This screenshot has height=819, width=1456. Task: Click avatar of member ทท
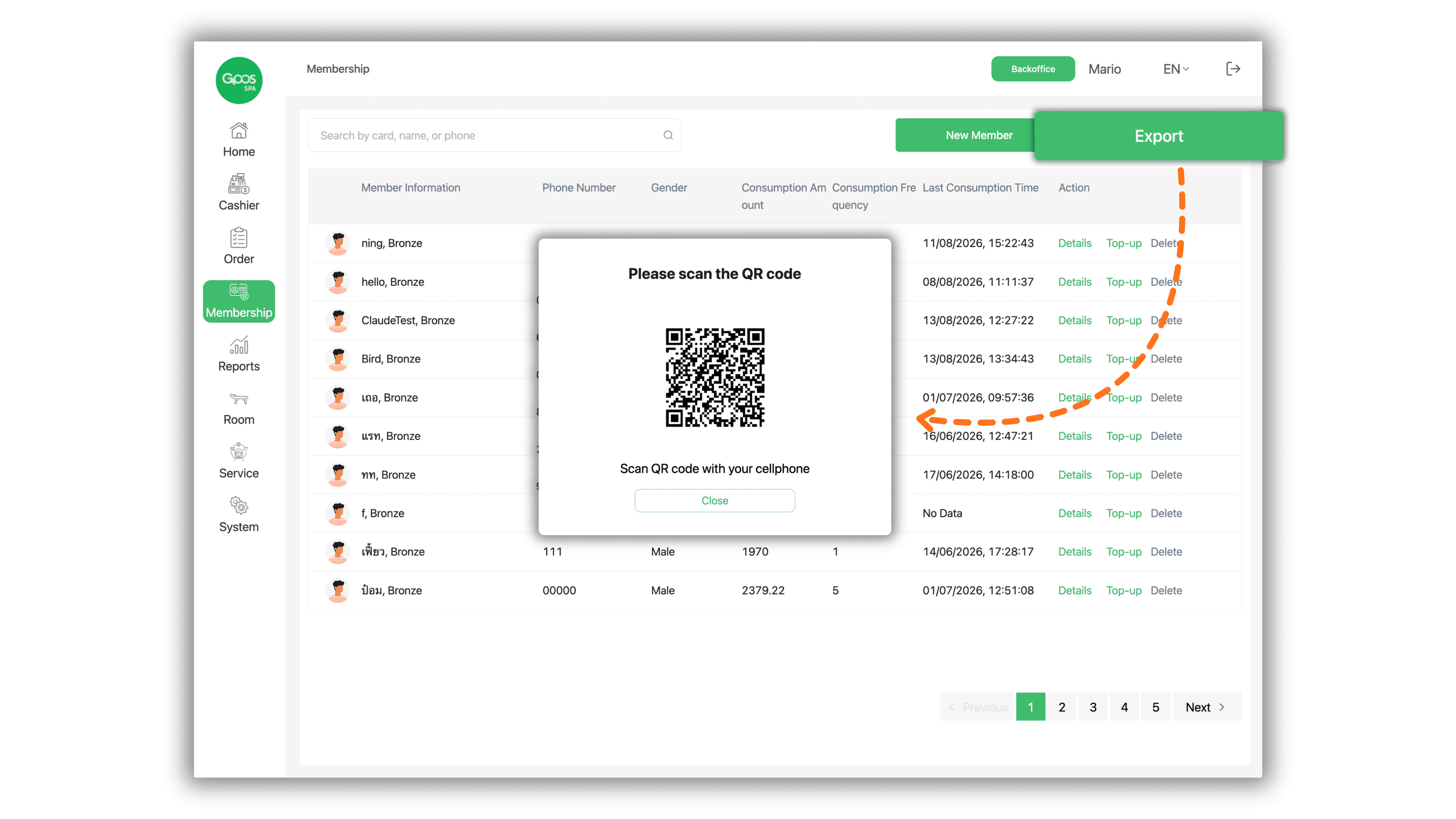(x=338, y=475)
